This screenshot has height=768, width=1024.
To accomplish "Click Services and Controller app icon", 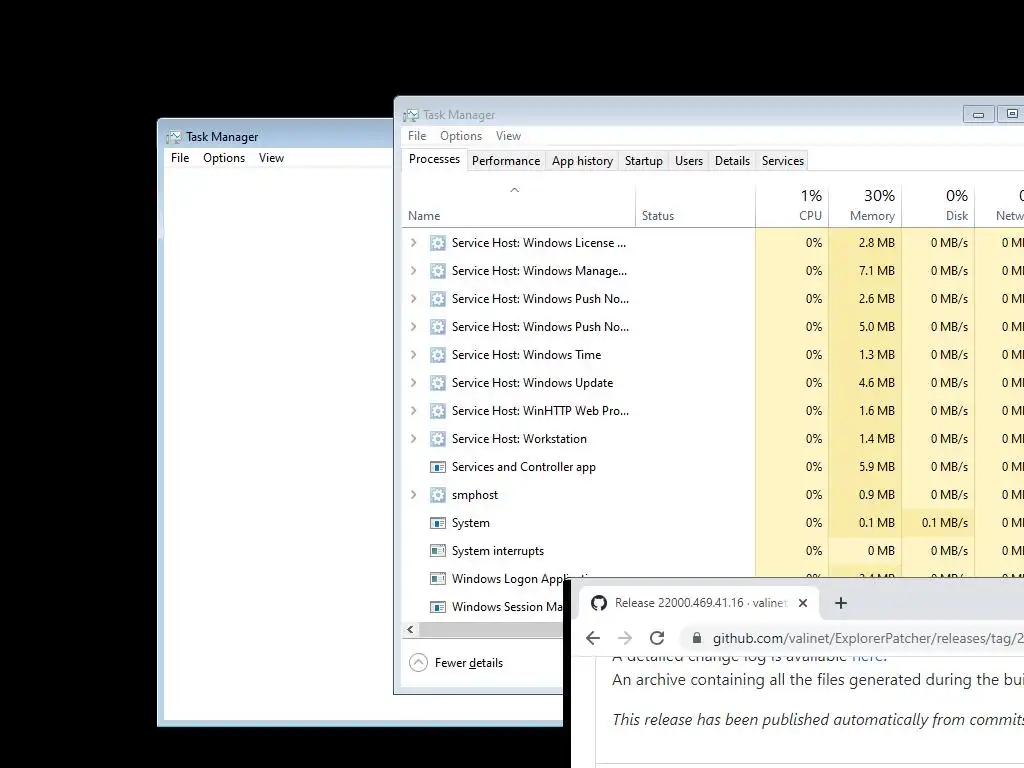I will [438, 467].
